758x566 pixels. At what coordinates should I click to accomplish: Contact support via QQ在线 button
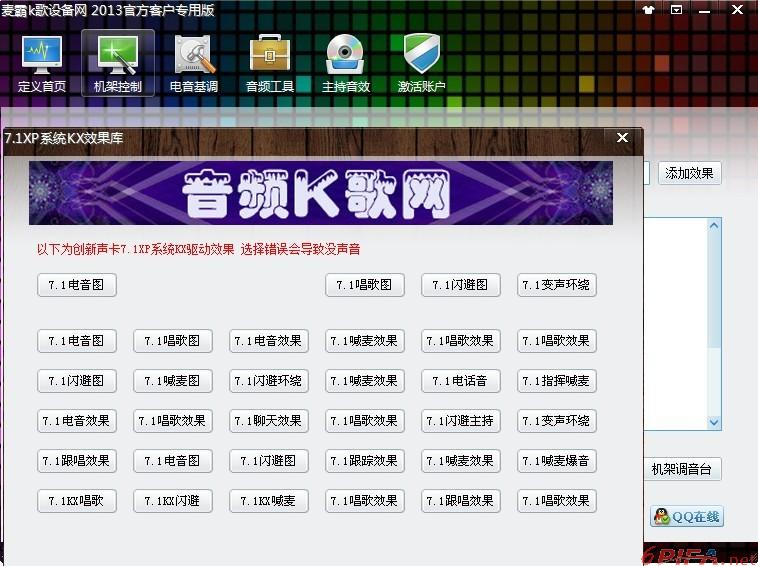tap(687, 517)
